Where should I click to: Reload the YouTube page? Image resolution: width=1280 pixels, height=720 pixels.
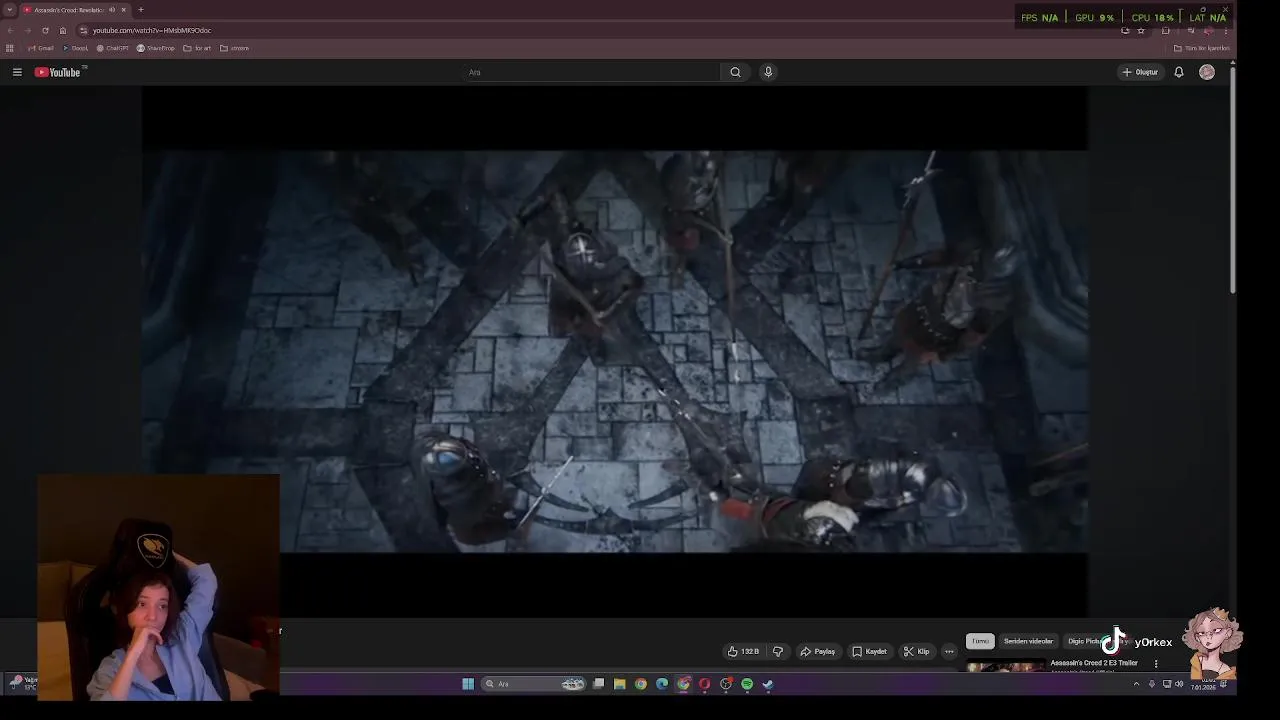click(x=45, y=30)
